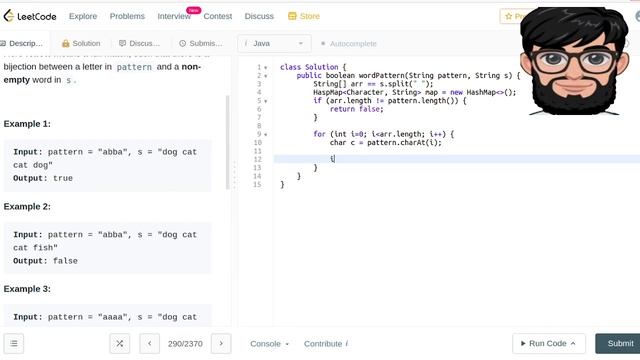
Task: Collapse code fold arrow at line 1
Action: coord(266,67)
